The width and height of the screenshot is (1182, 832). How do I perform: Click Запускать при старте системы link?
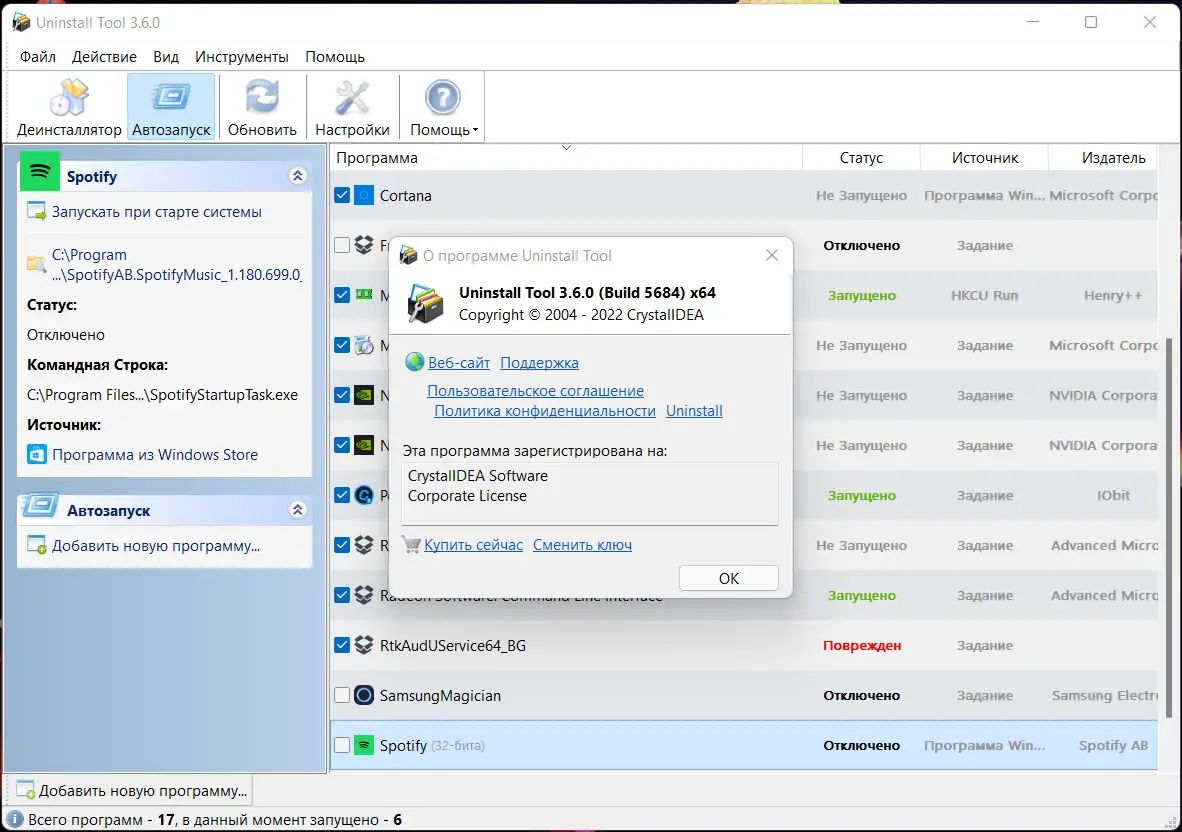coord(157,212)
